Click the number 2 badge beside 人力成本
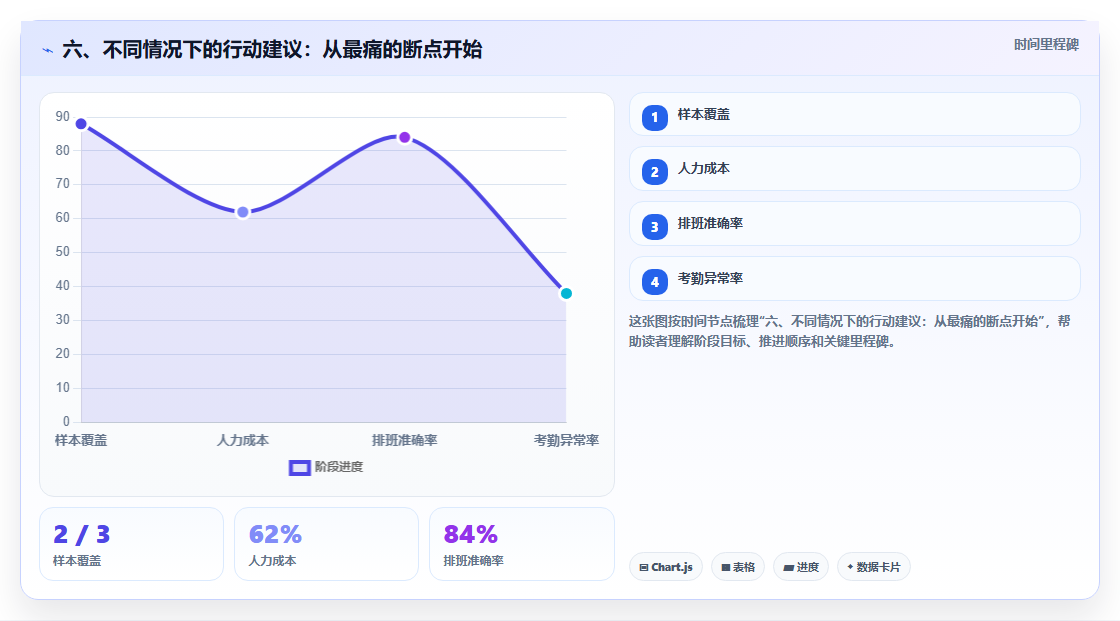 click(654, 172)
